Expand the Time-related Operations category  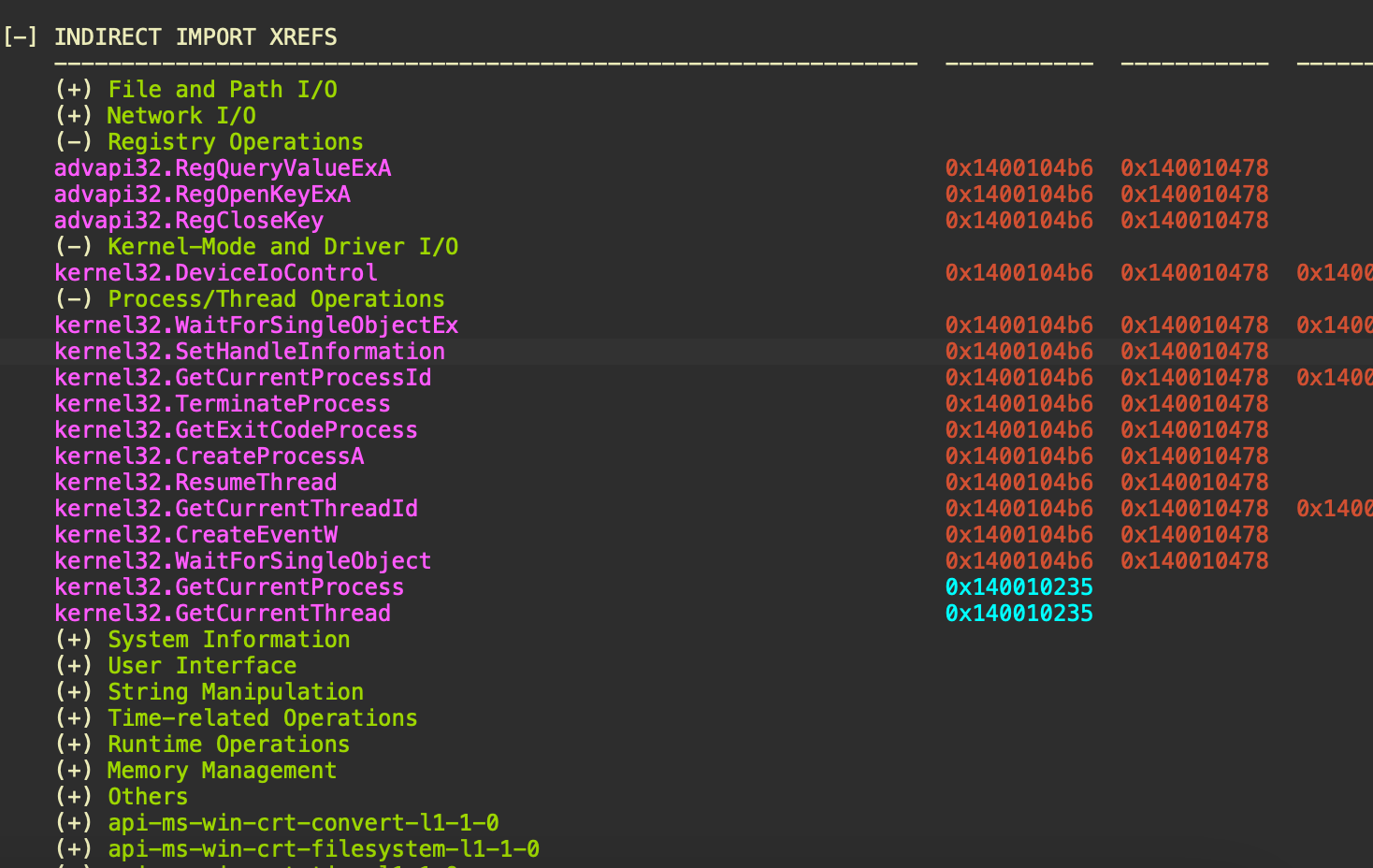(x=74, y=718)
